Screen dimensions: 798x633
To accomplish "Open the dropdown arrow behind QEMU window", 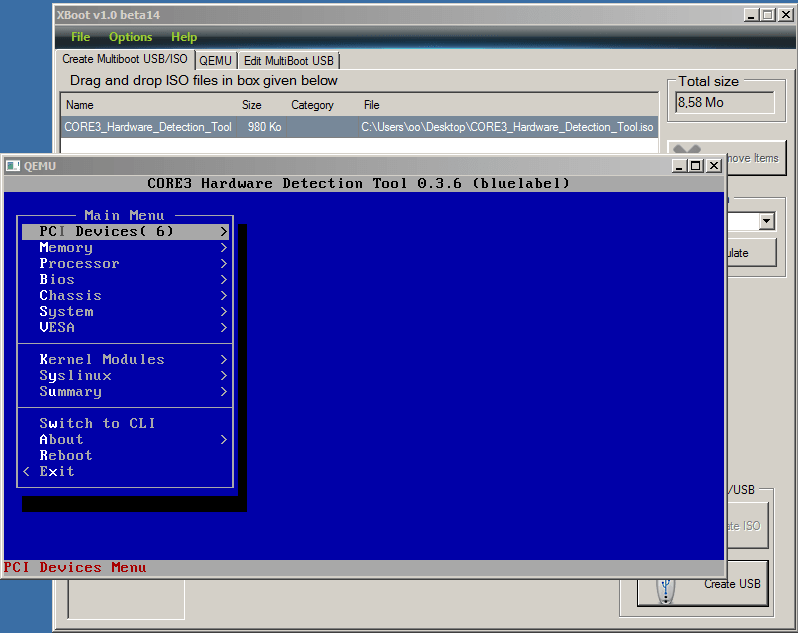I will (x=766, y=221).
